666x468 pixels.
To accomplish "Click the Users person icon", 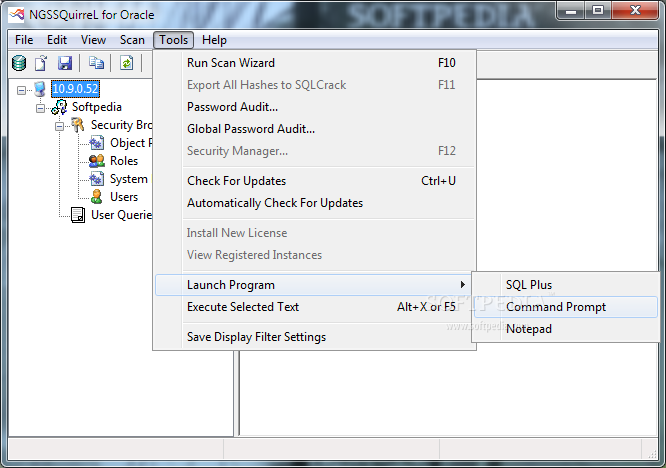I will click(x=97, y=197).
